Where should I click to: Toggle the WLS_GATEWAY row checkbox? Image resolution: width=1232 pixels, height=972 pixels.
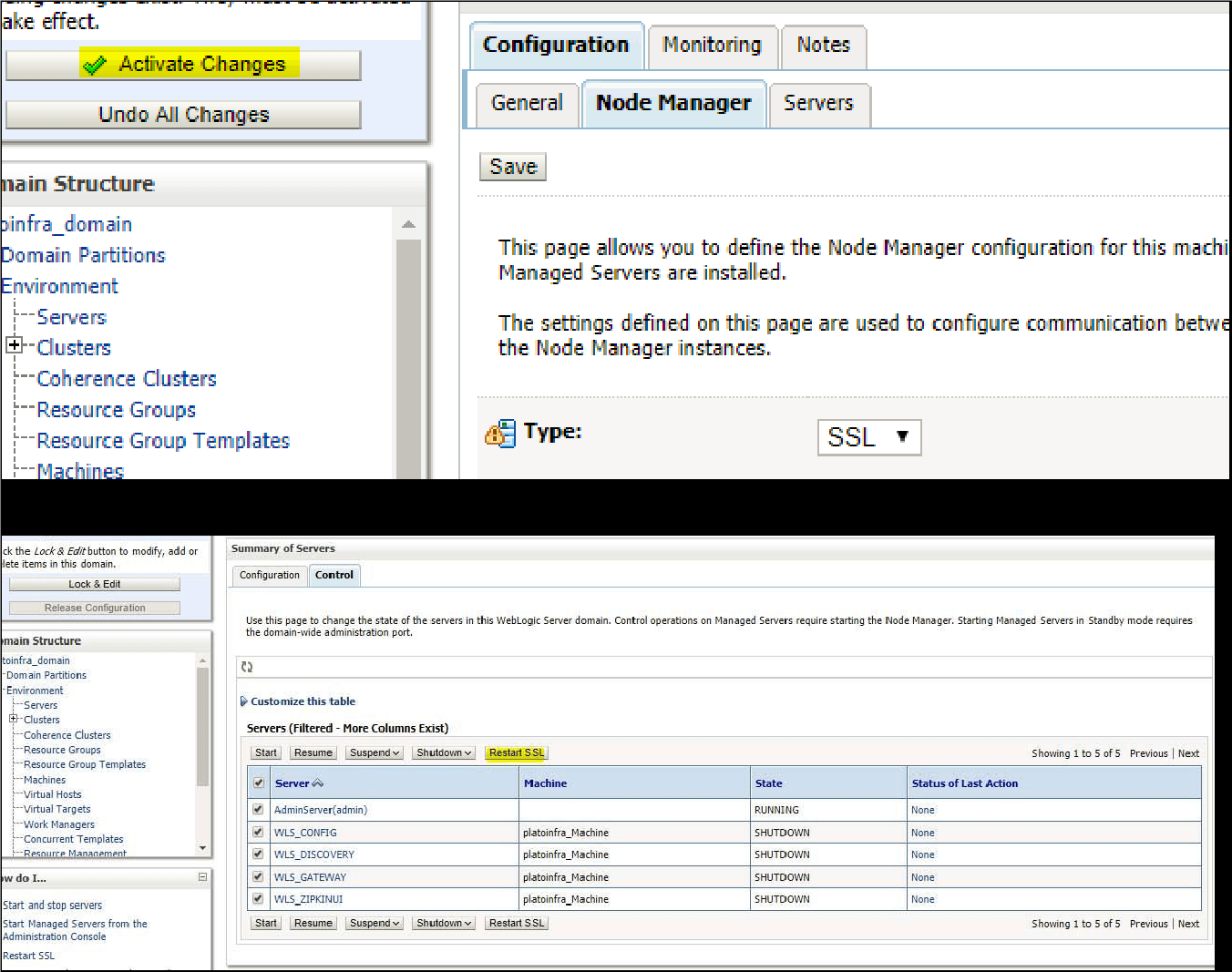click(258, 876)
